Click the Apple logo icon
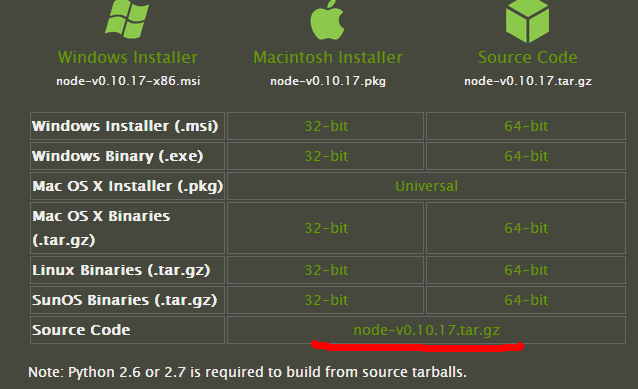The width and height of the screenshot is (638, 389). point(327,20)
